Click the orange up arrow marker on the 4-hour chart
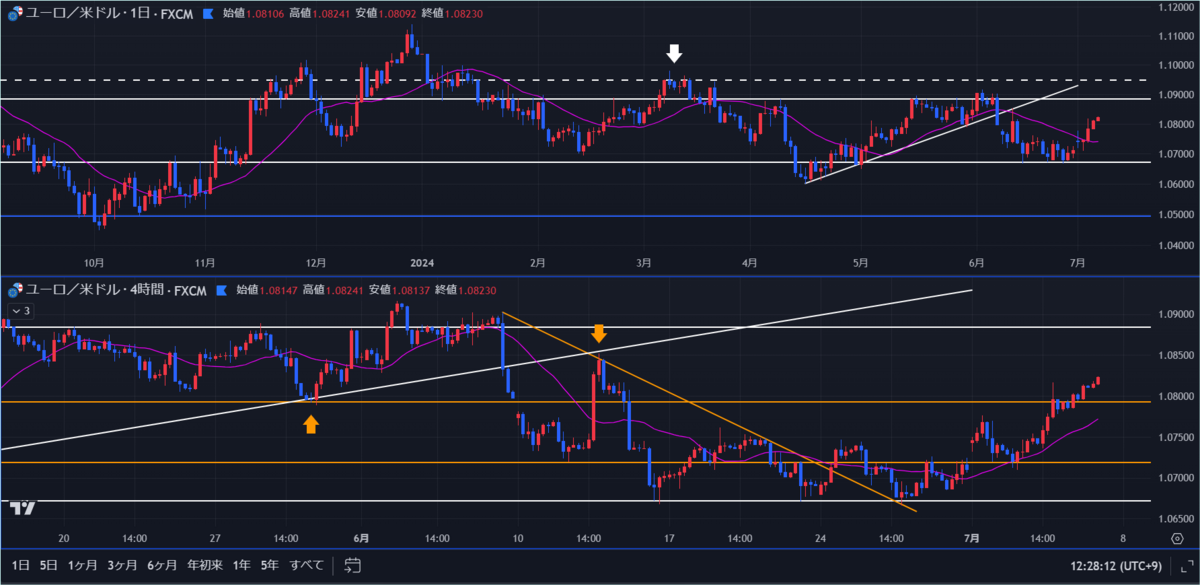The width and height of the screenshot is (1200, 585). tap(313, 424)
